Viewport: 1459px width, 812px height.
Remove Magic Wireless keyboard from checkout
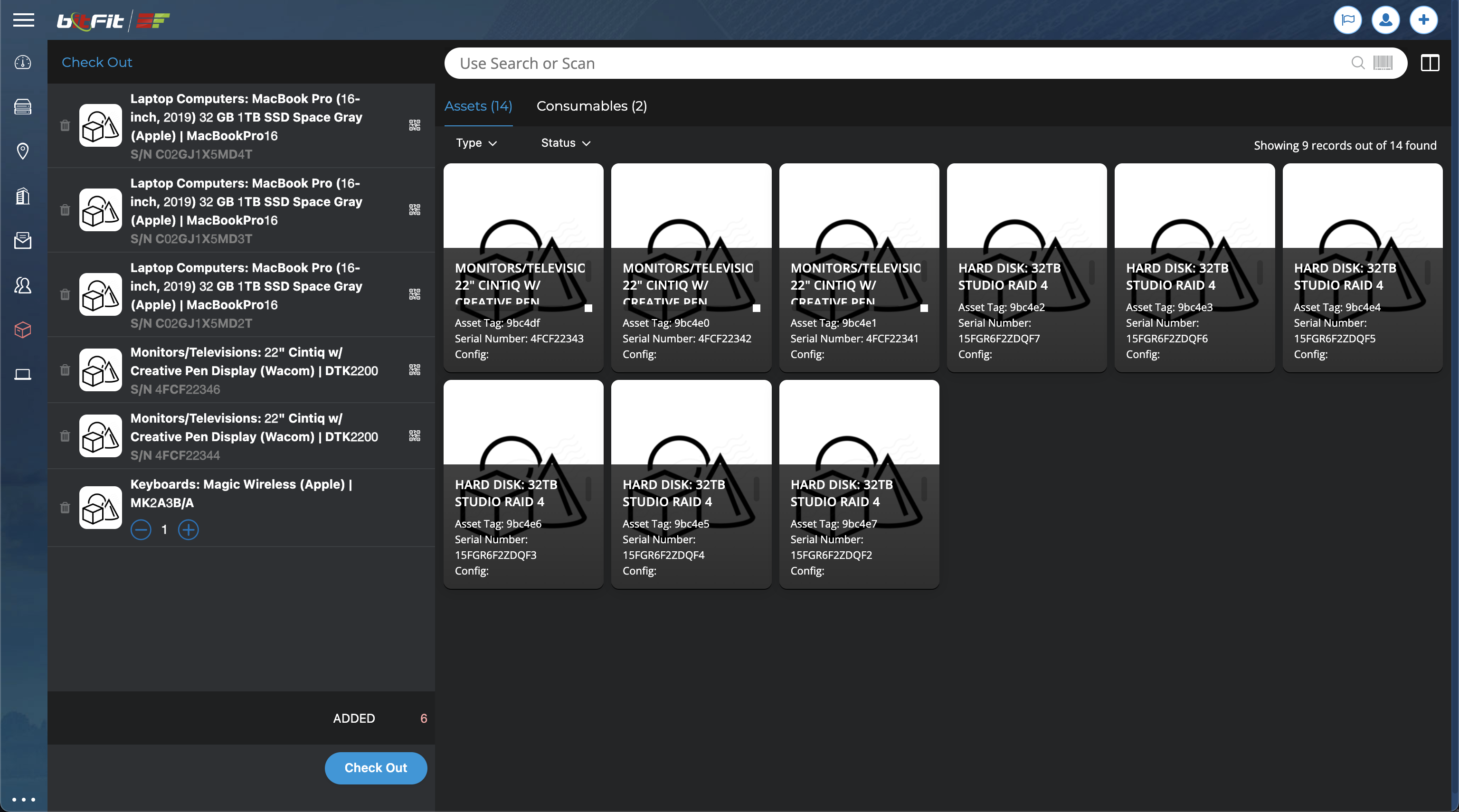(65, 508)
